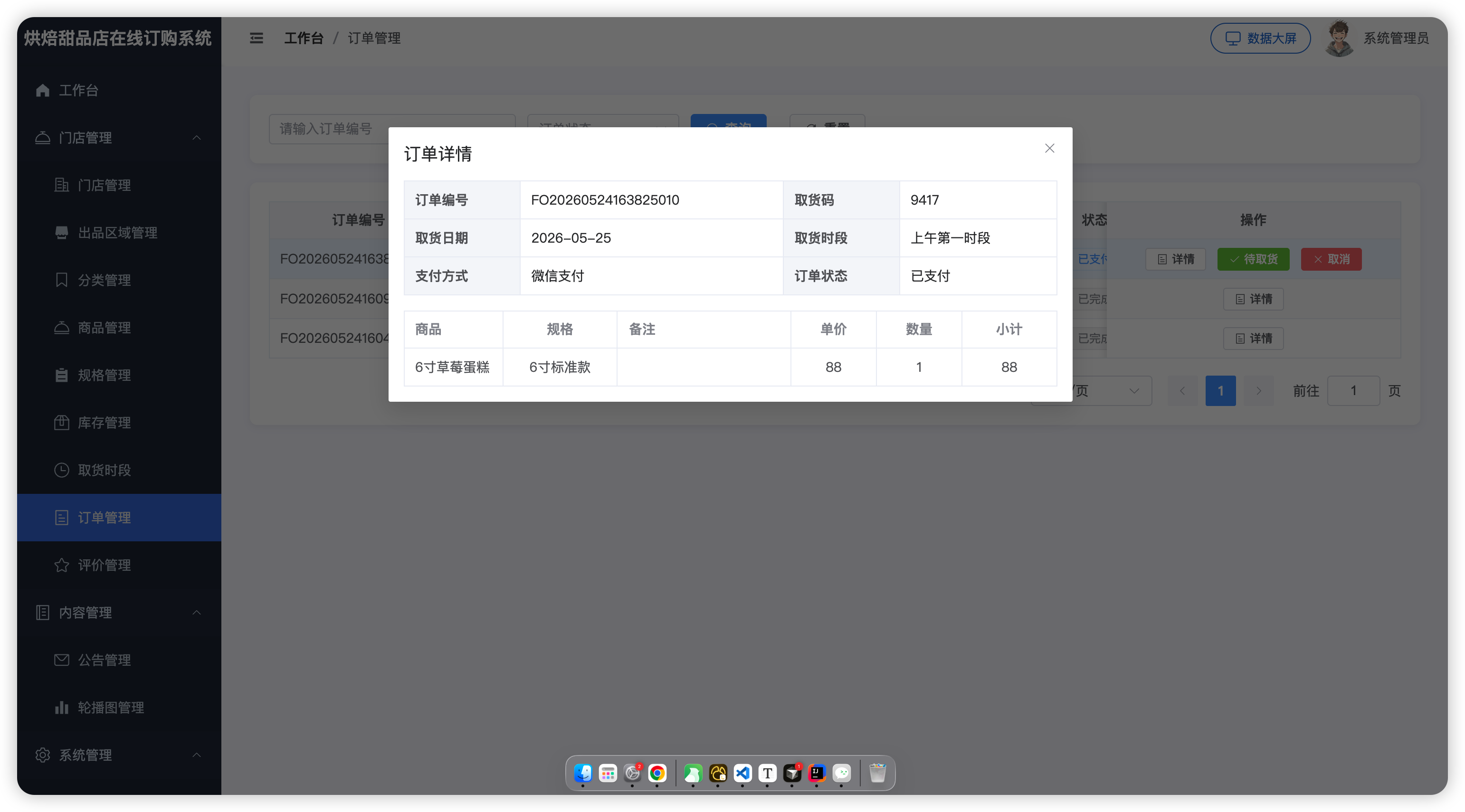
Task: Click the 取货时段 clock icon
Action: click(61, 470)
